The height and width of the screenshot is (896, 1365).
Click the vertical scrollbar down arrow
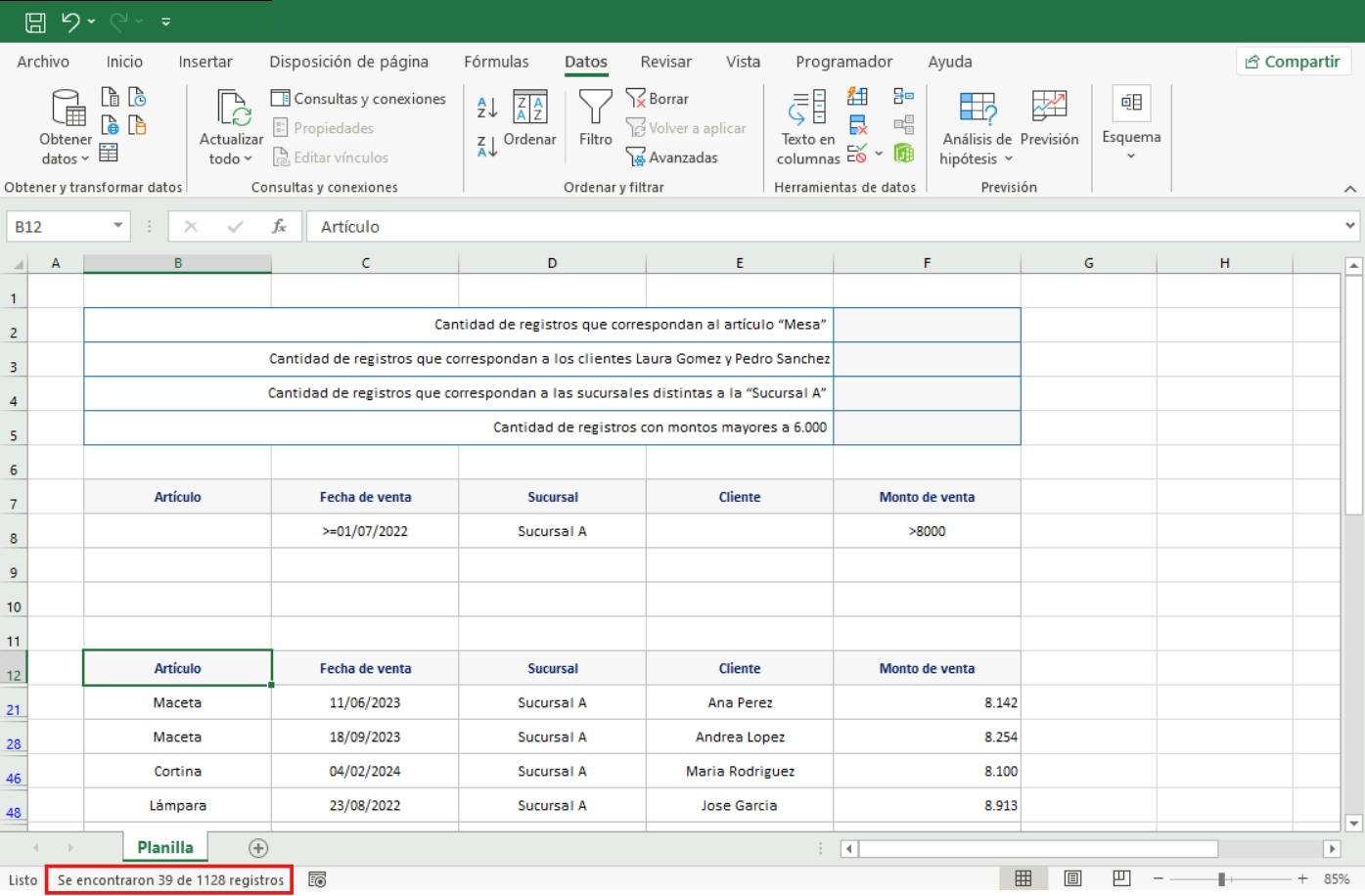(1354, 823)
